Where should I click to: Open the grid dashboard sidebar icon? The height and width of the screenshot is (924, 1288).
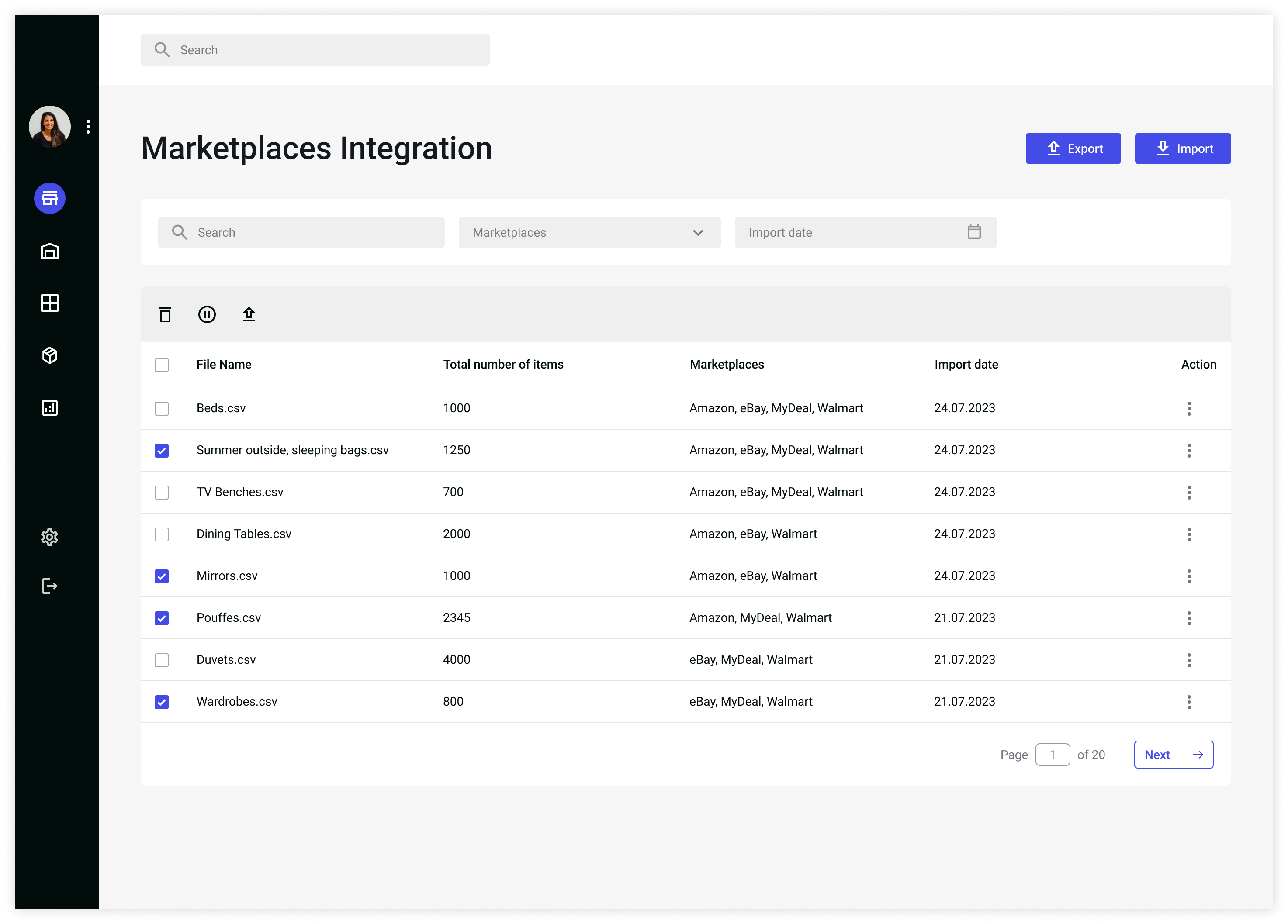tap(49, 303)
